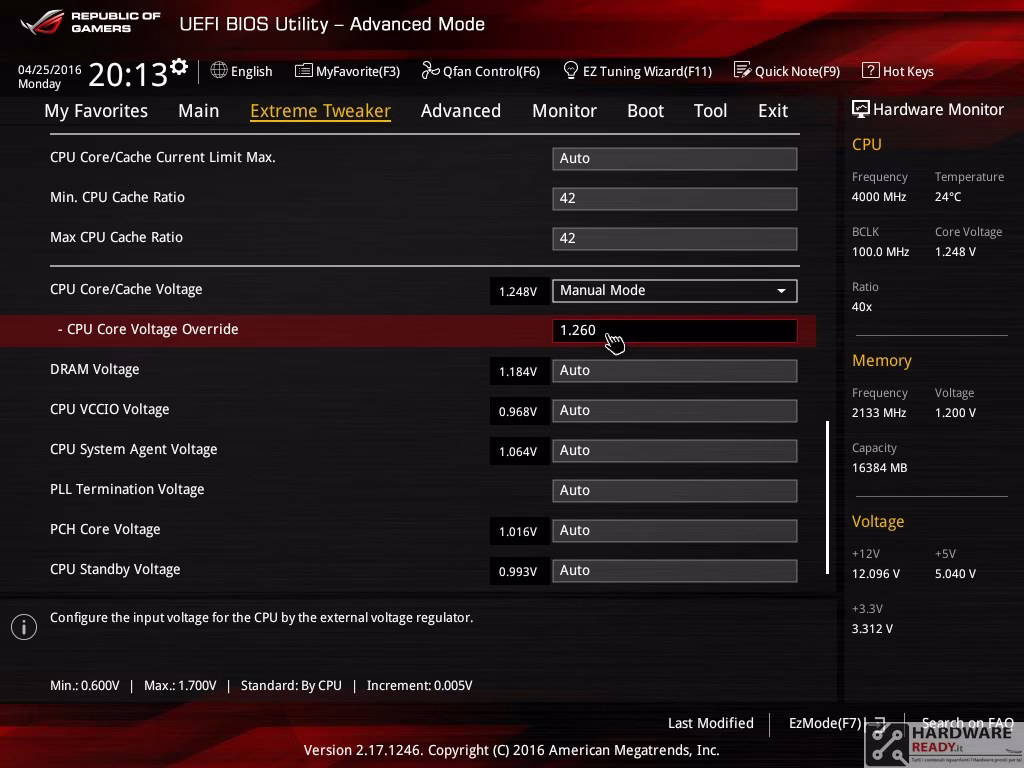
Task: Click the Search on FAQ link
Action: pyautogui.click(x=967, y=723)
